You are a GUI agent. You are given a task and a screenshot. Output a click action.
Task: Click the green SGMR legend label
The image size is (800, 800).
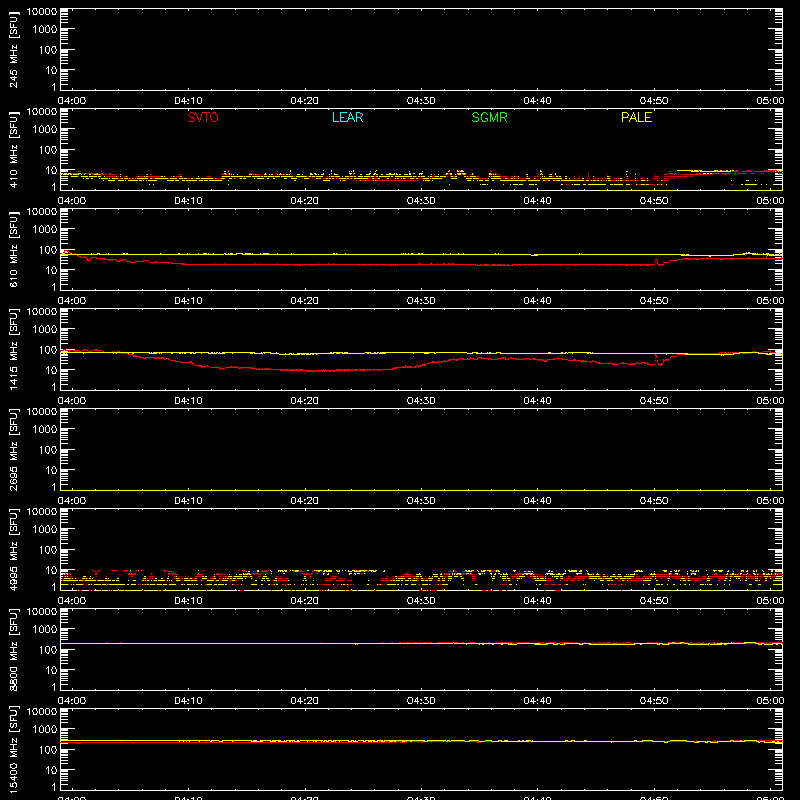click(489, 117)
